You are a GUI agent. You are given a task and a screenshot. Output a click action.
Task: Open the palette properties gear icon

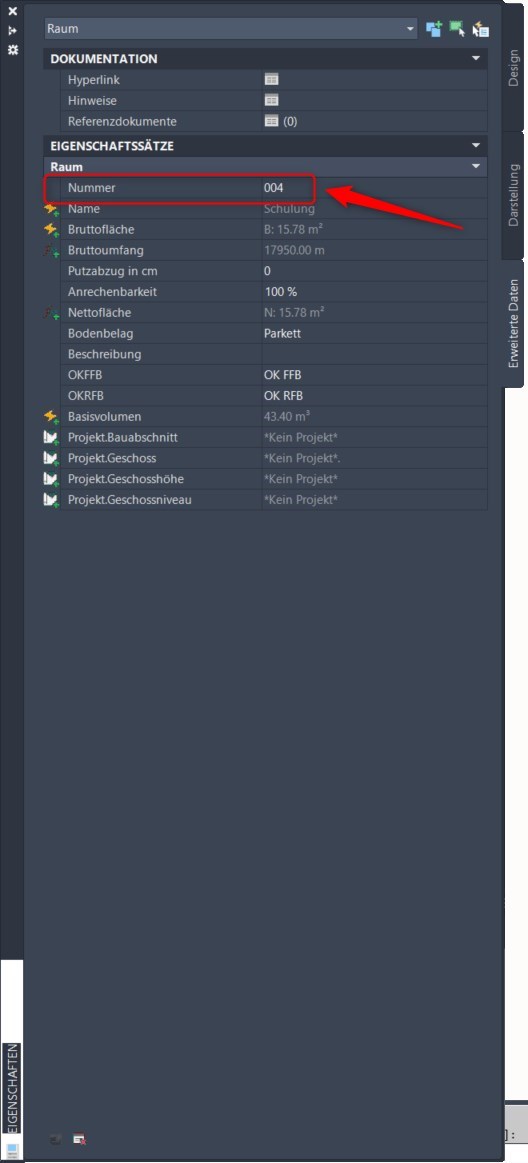tap(12, 49)
